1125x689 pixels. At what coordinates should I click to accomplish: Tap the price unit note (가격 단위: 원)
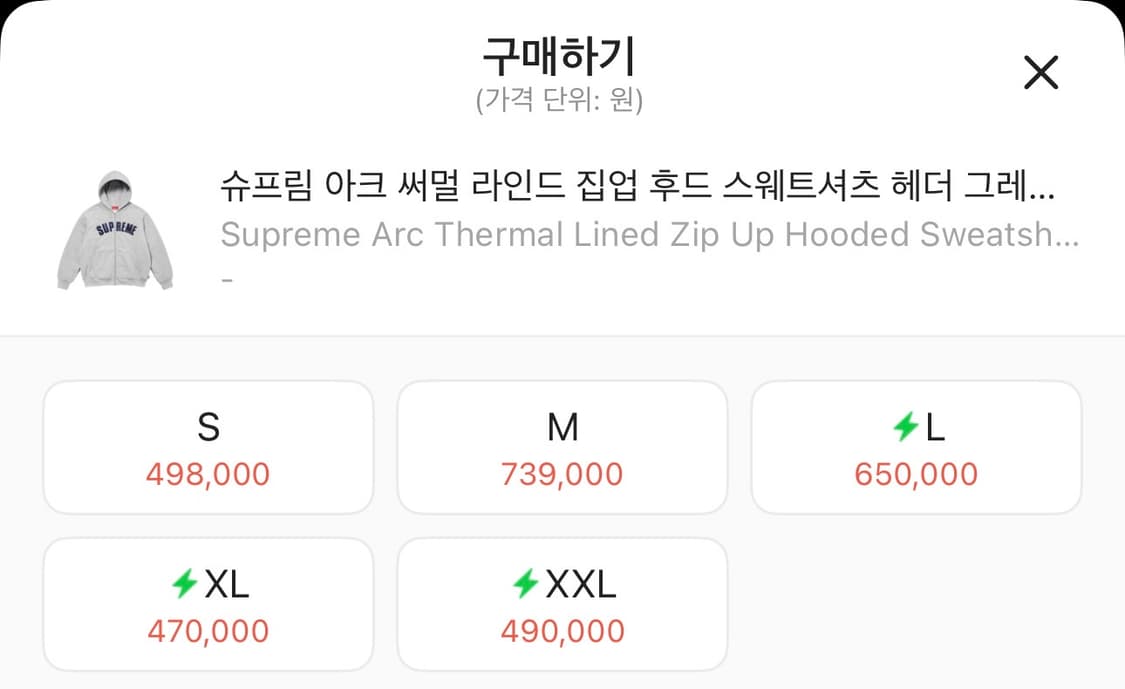coord(559,101)
